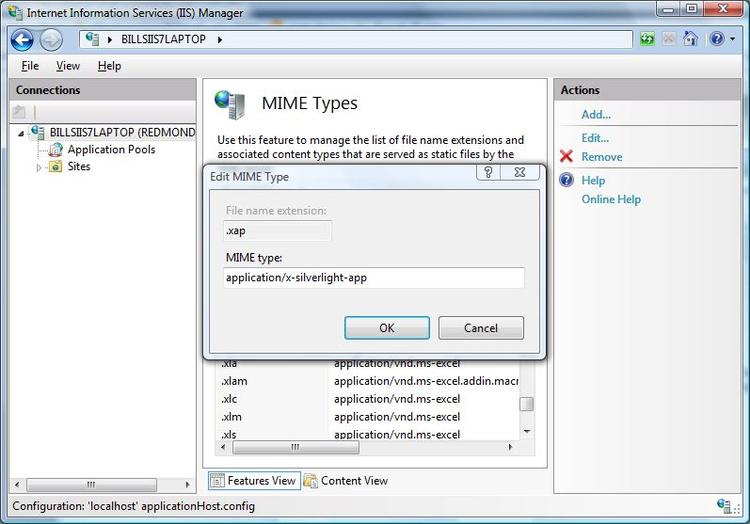Select Application Pools in Connections tree

[x=111, y=150]
